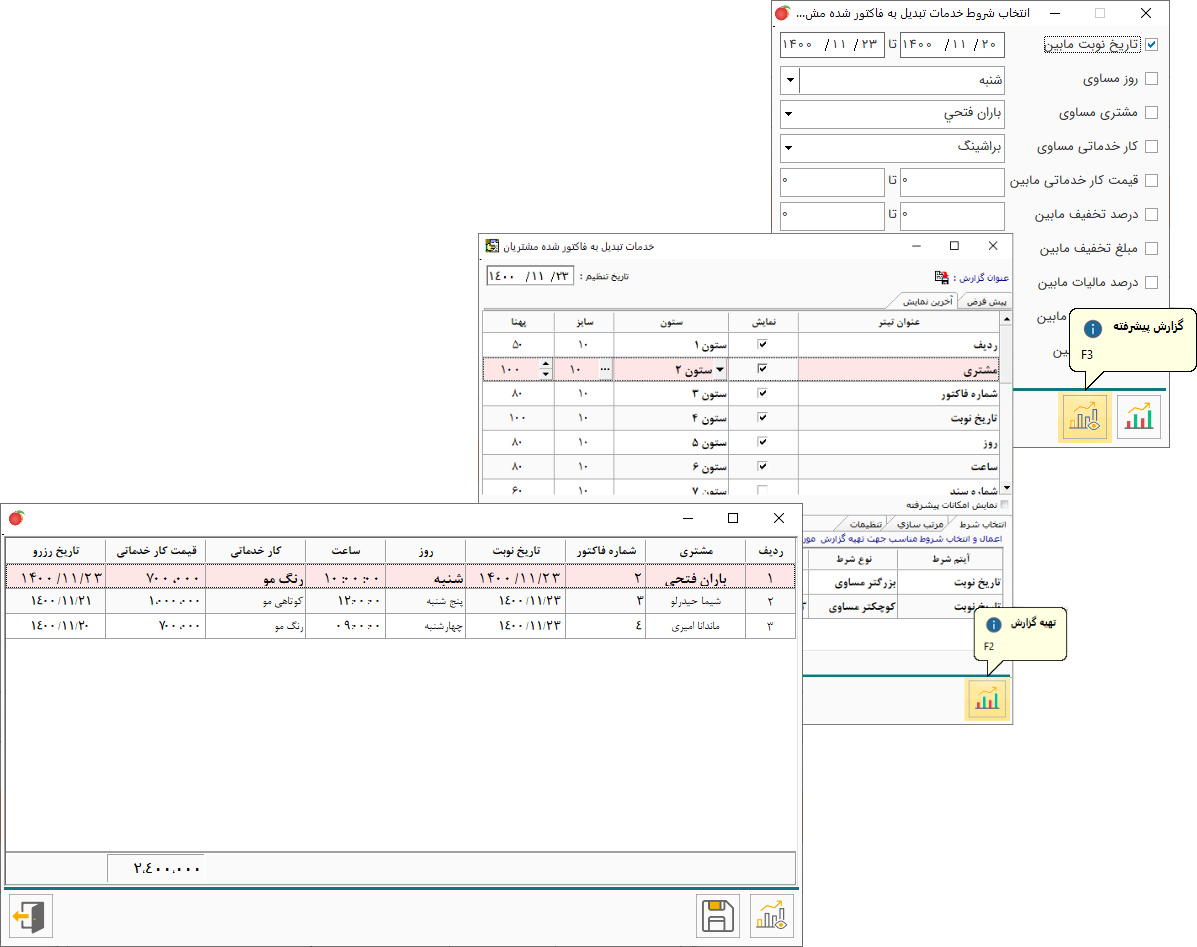Click the قیمت کار خدماتی column header
The width and height of the screenshot is (1197, 947).
coord(156,550)
